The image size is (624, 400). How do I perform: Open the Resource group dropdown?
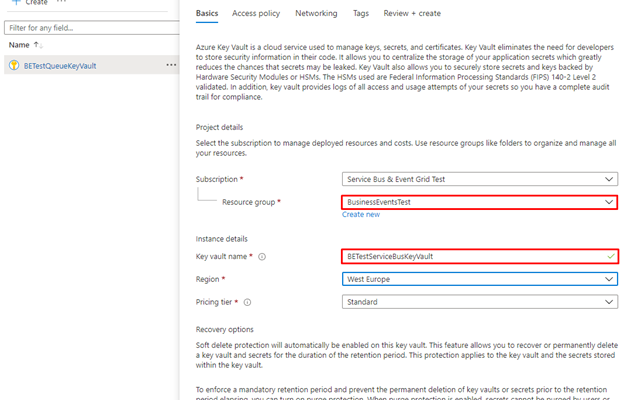tap(480, 202)
